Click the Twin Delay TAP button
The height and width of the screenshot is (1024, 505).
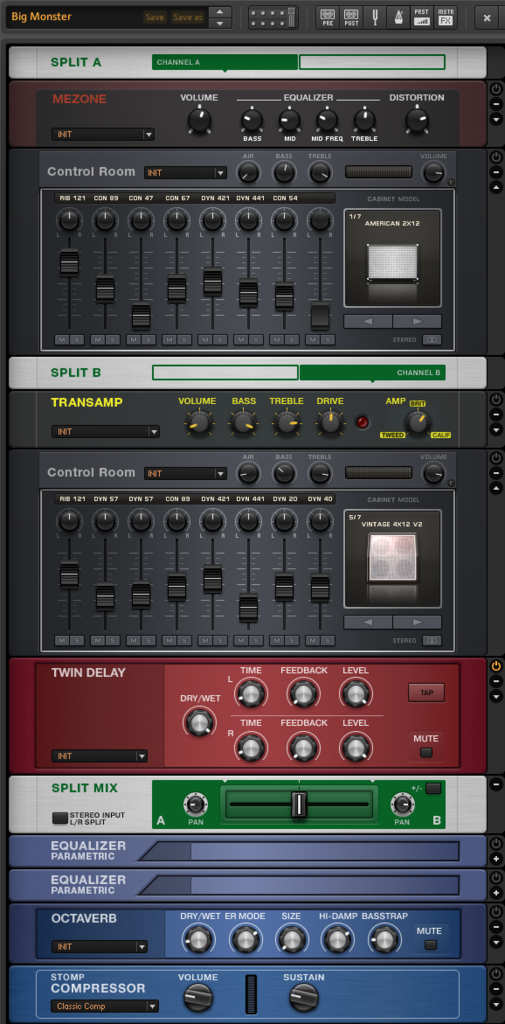(x=427, y=692)
